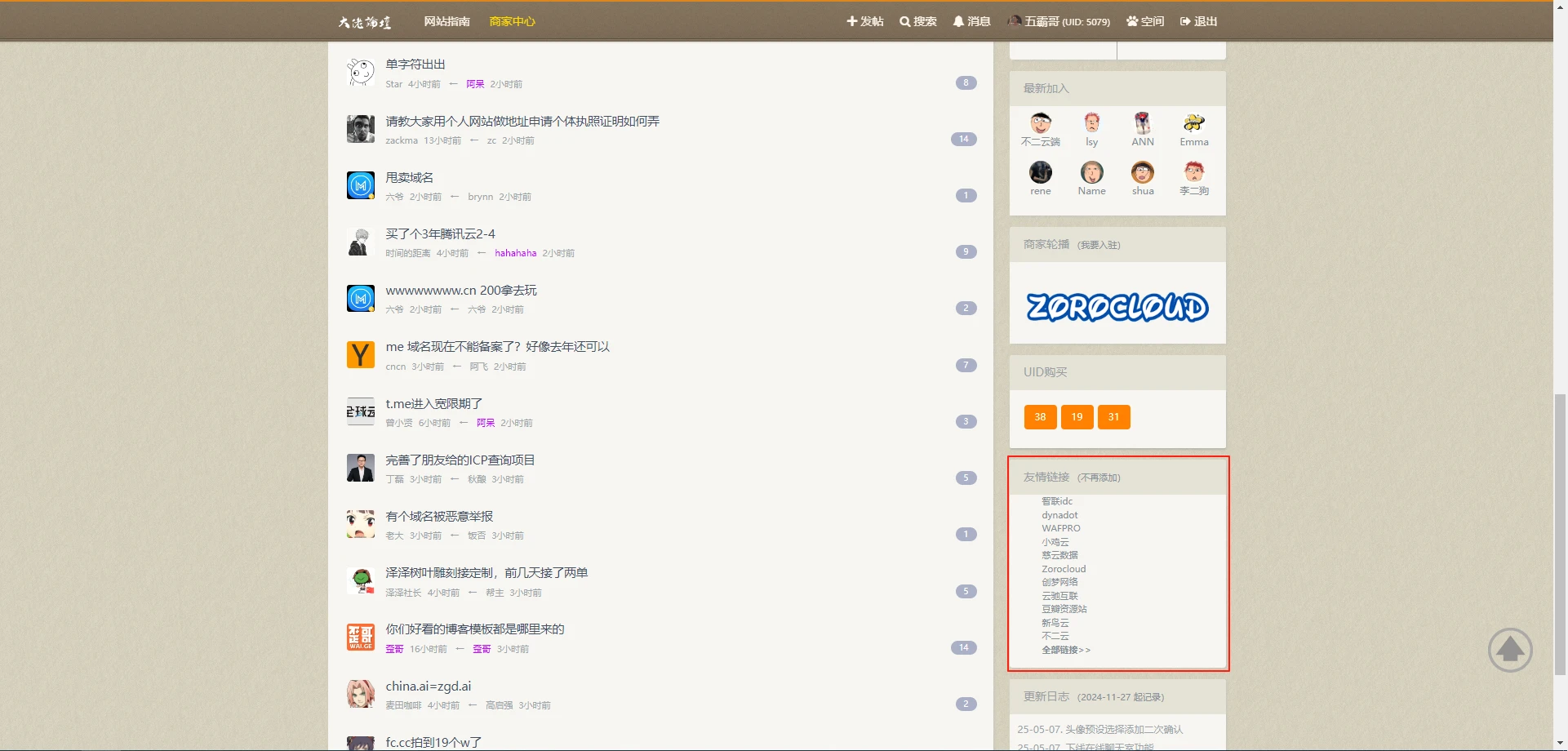Click the ZoroCloud merchant banner
Viewport: 1568px width, 751px height.
[x=1117, y=307]
